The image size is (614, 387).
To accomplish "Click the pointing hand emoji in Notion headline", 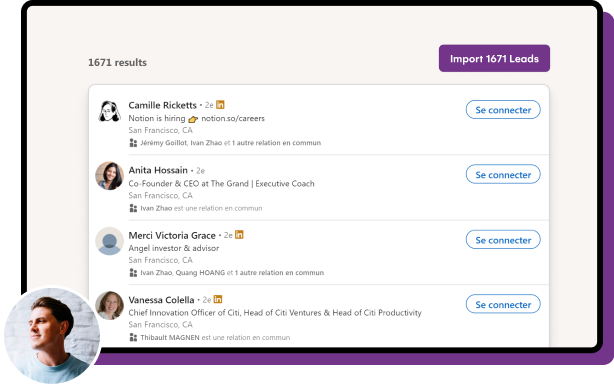I will (x=193, y=119).
